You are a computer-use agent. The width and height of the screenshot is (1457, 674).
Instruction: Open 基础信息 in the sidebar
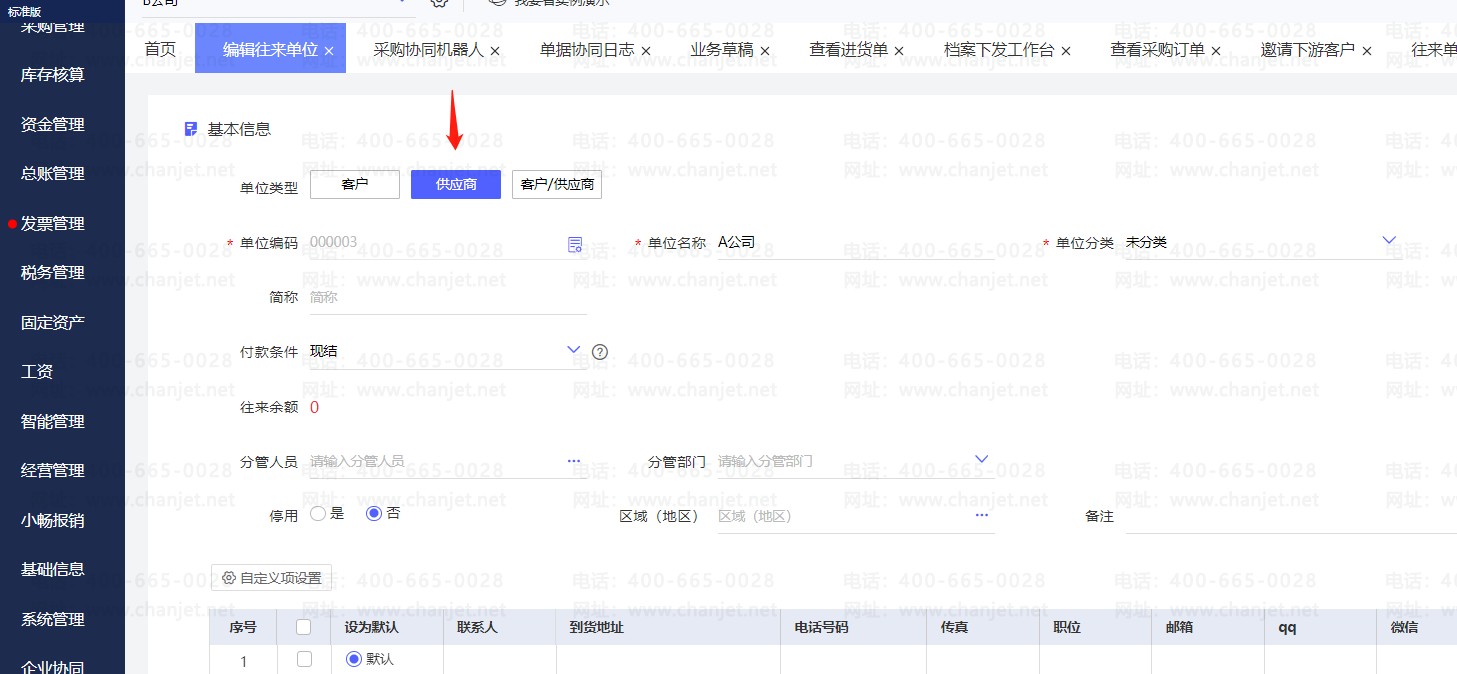tap(53, 570)
